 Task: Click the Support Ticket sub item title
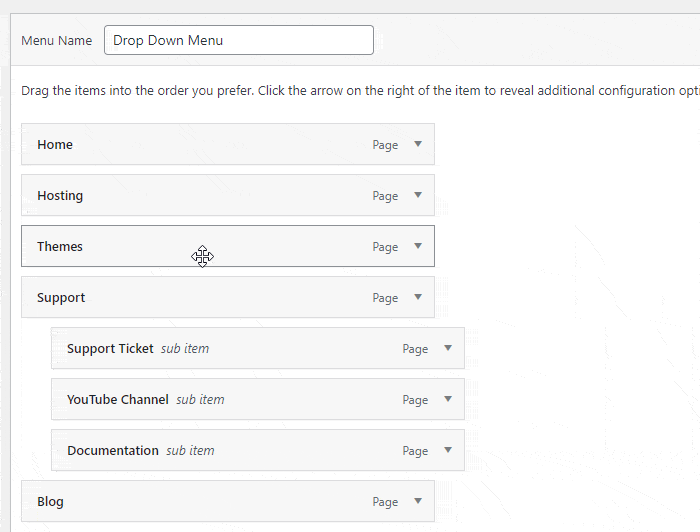tap(110, 349)
